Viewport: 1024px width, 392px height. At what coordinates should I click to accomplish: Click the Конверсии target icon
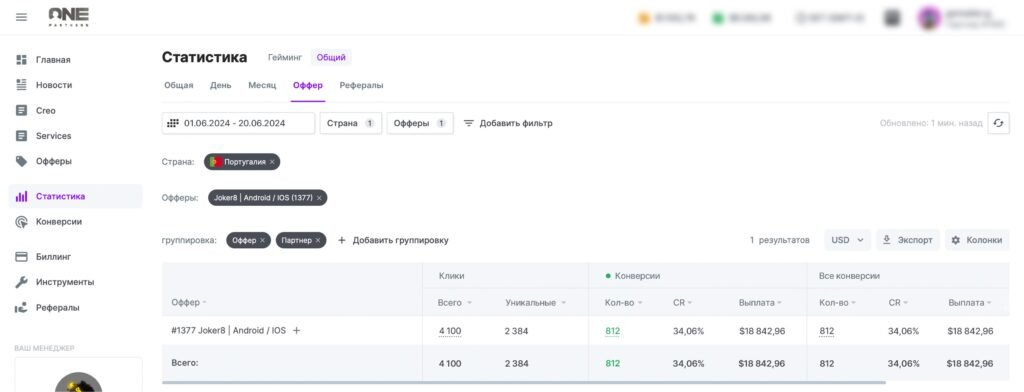pos(21,221)
